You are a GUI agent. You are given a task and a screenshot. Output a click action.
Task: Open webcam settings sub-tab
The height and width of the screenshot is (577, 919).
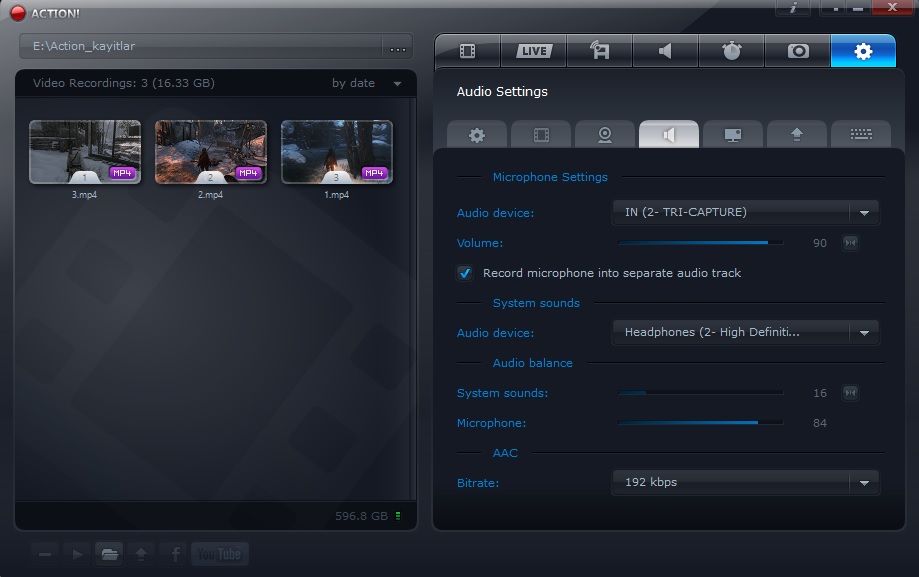coord(605,135)
